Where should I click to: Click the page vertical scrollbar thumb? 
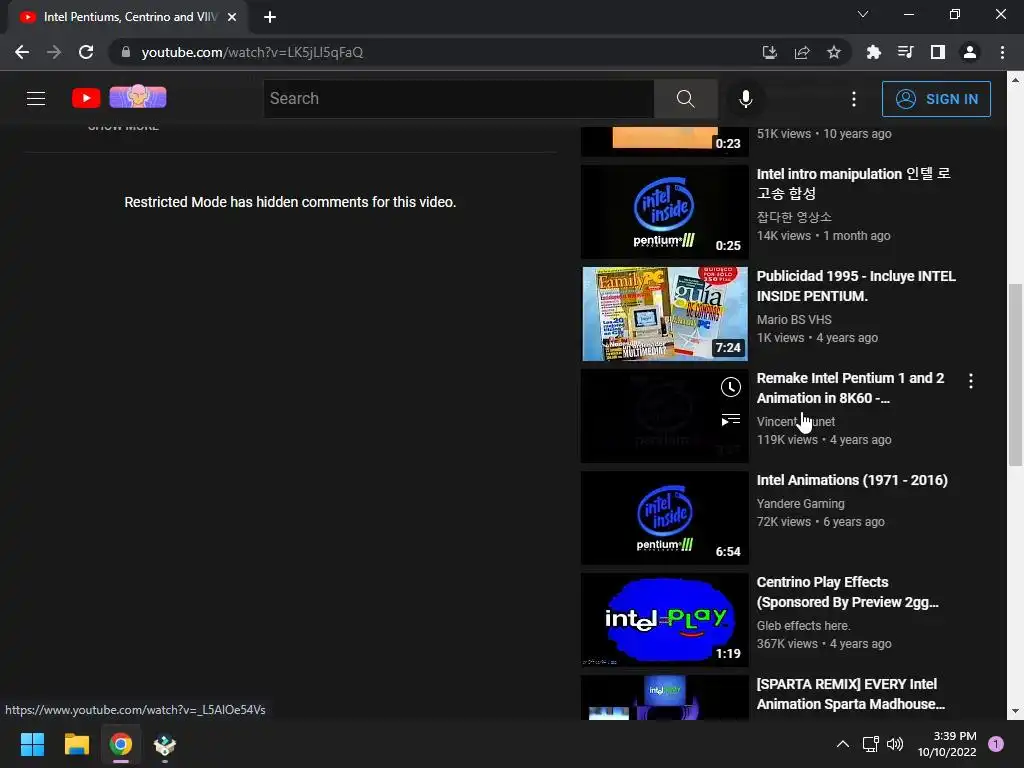click(x=1014, y=375)
